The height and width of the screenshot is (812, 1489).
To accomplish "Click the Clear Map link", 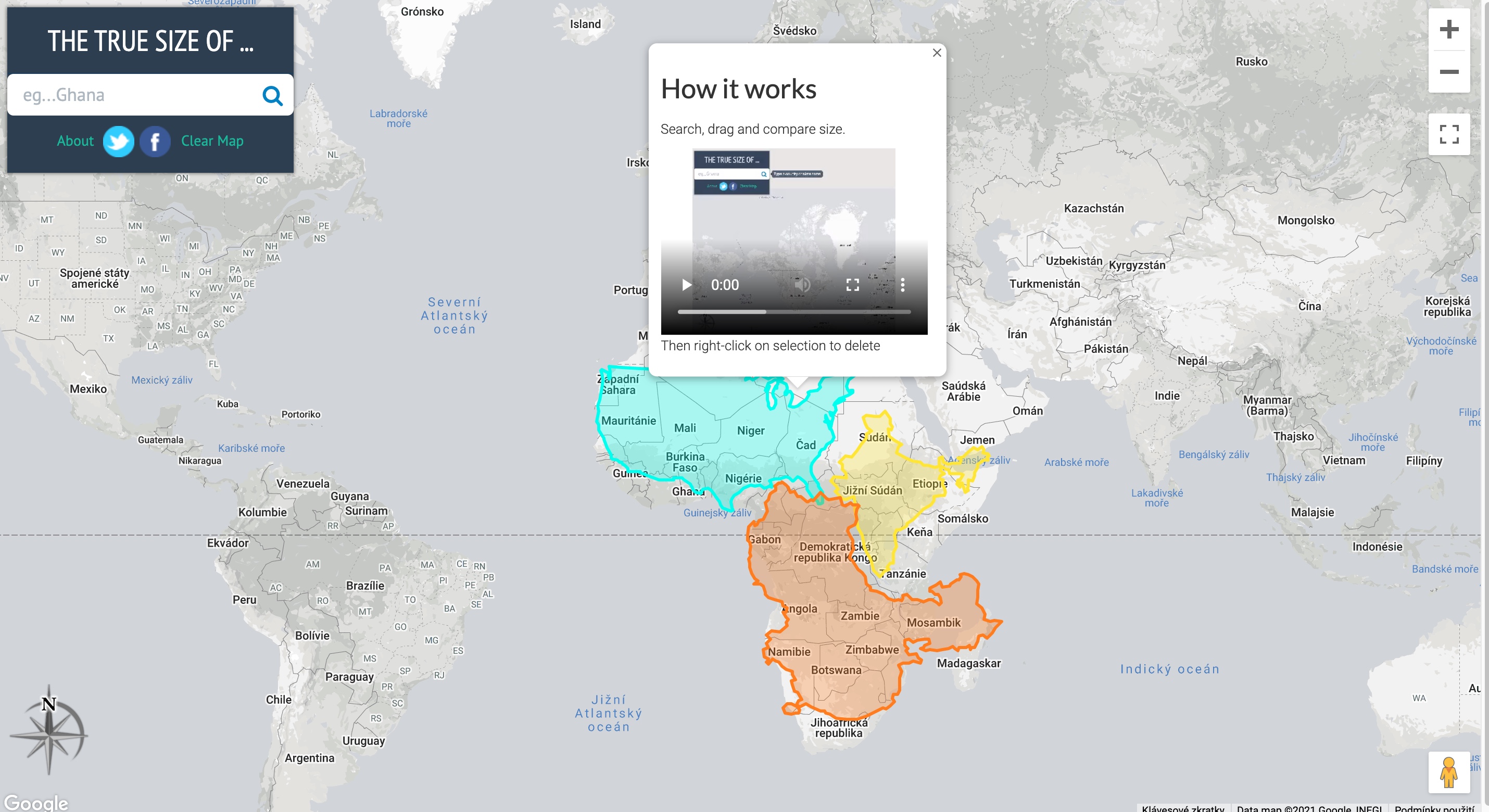I will tap(212, 141).
